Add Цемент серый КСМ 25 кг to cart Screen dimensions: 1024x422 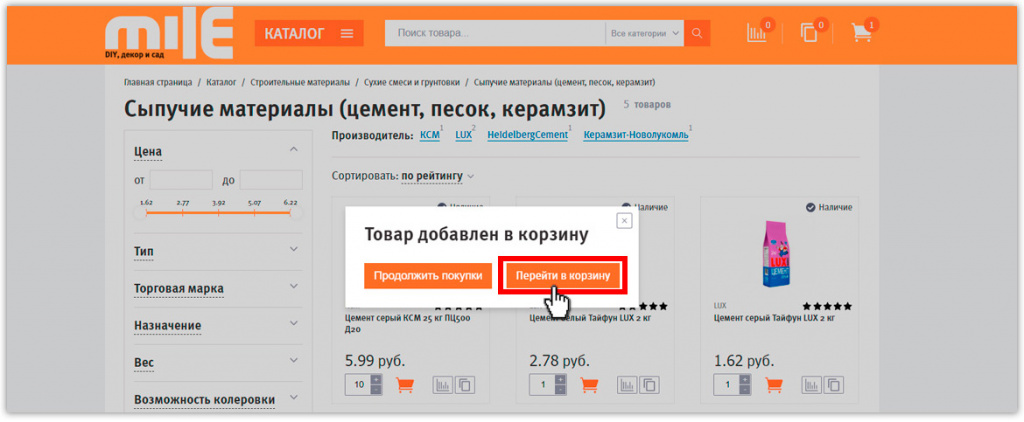[x=405, y=385]
